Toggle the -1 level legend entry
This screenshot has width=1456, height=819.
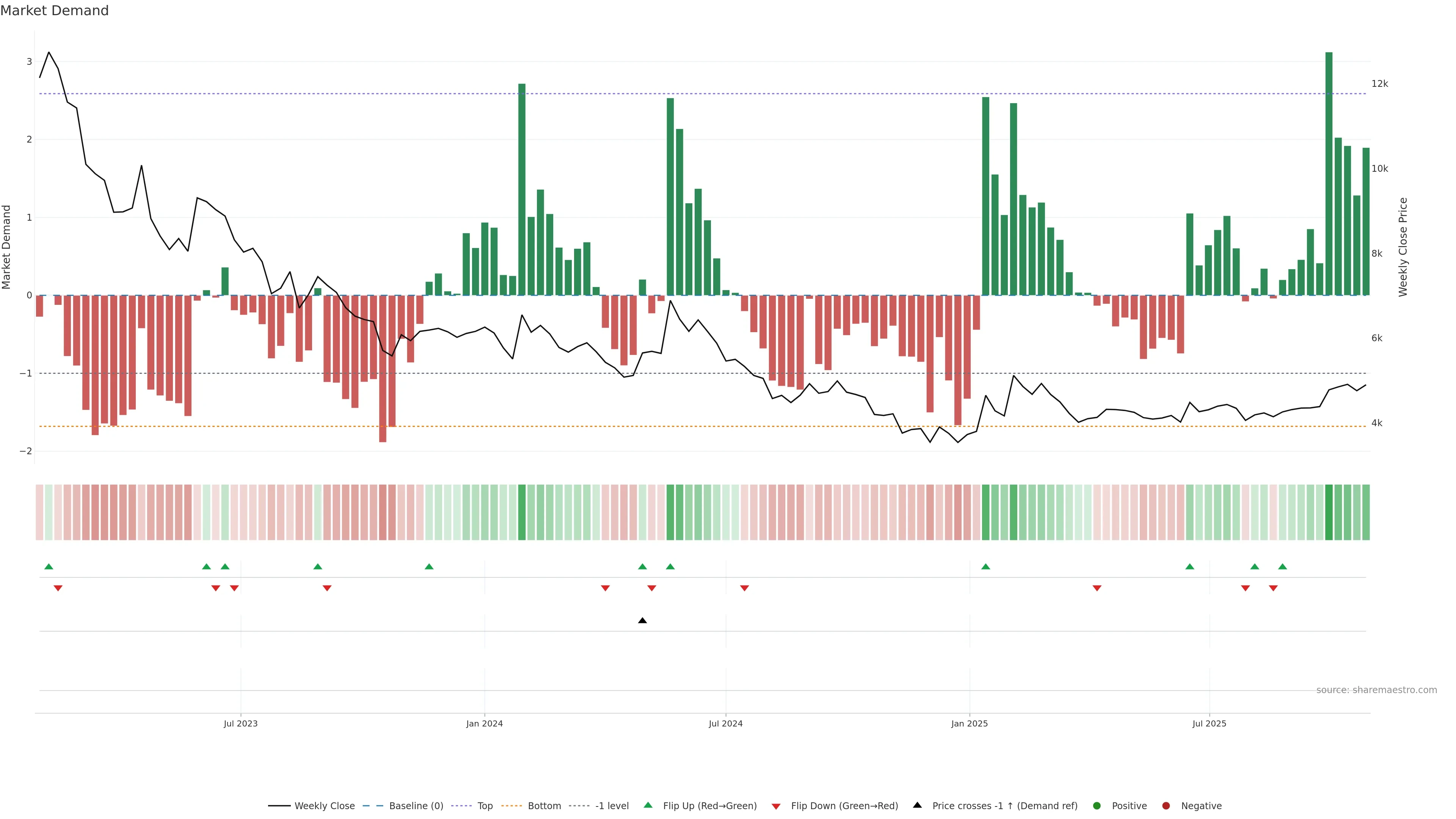(612, 805)
